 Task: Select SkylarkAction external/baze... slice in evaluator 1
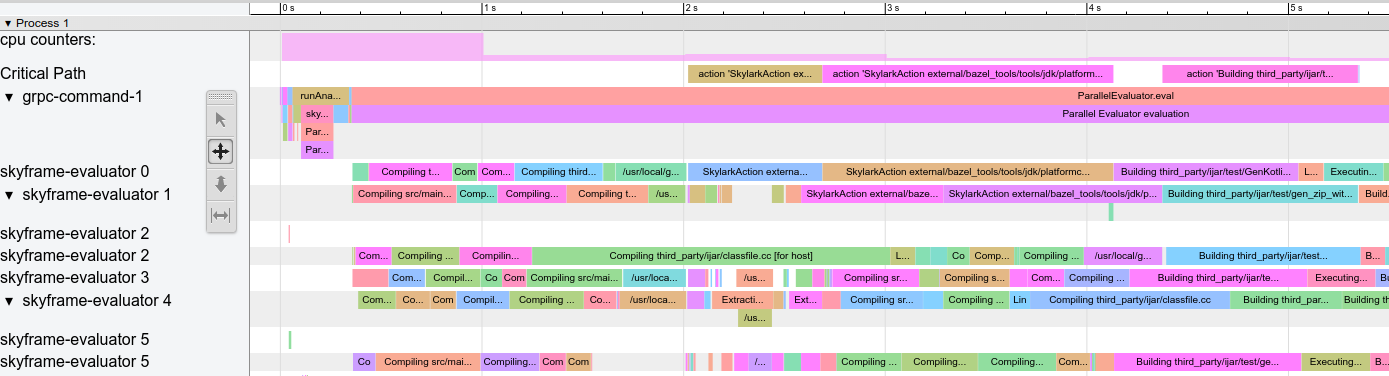pos(872,194)
